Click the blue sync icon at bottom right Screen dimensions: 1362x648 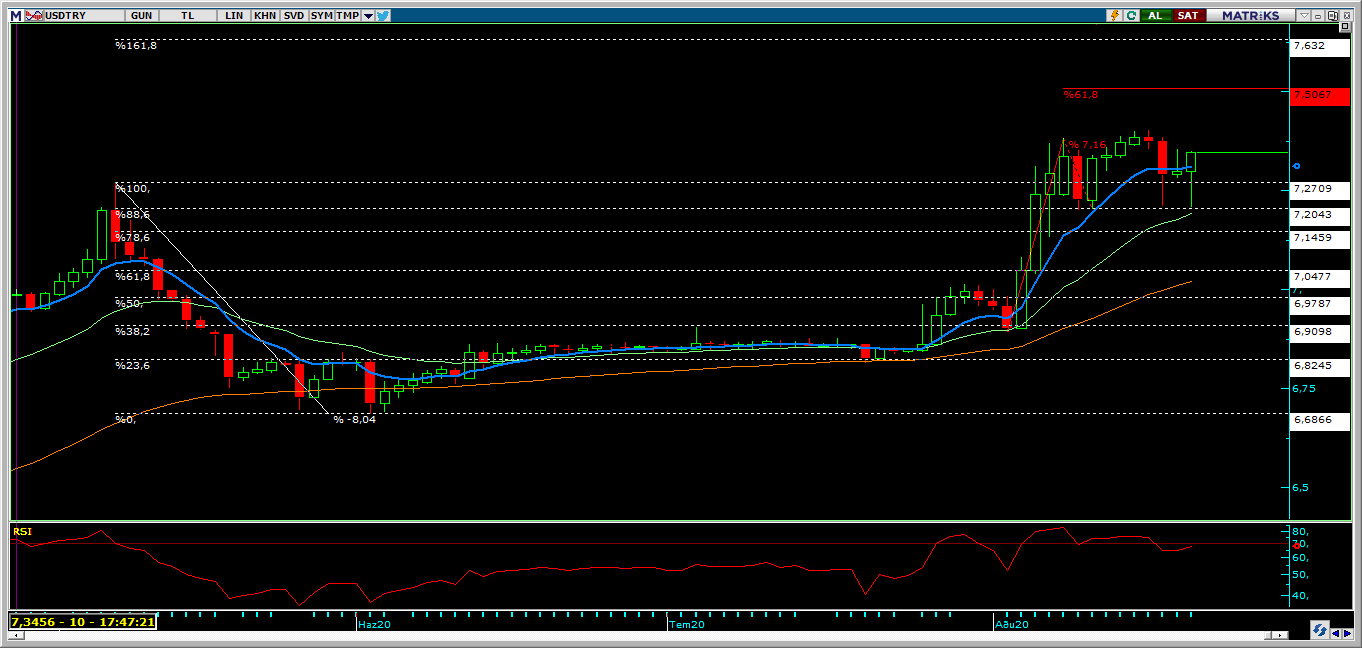point(1320,630)
